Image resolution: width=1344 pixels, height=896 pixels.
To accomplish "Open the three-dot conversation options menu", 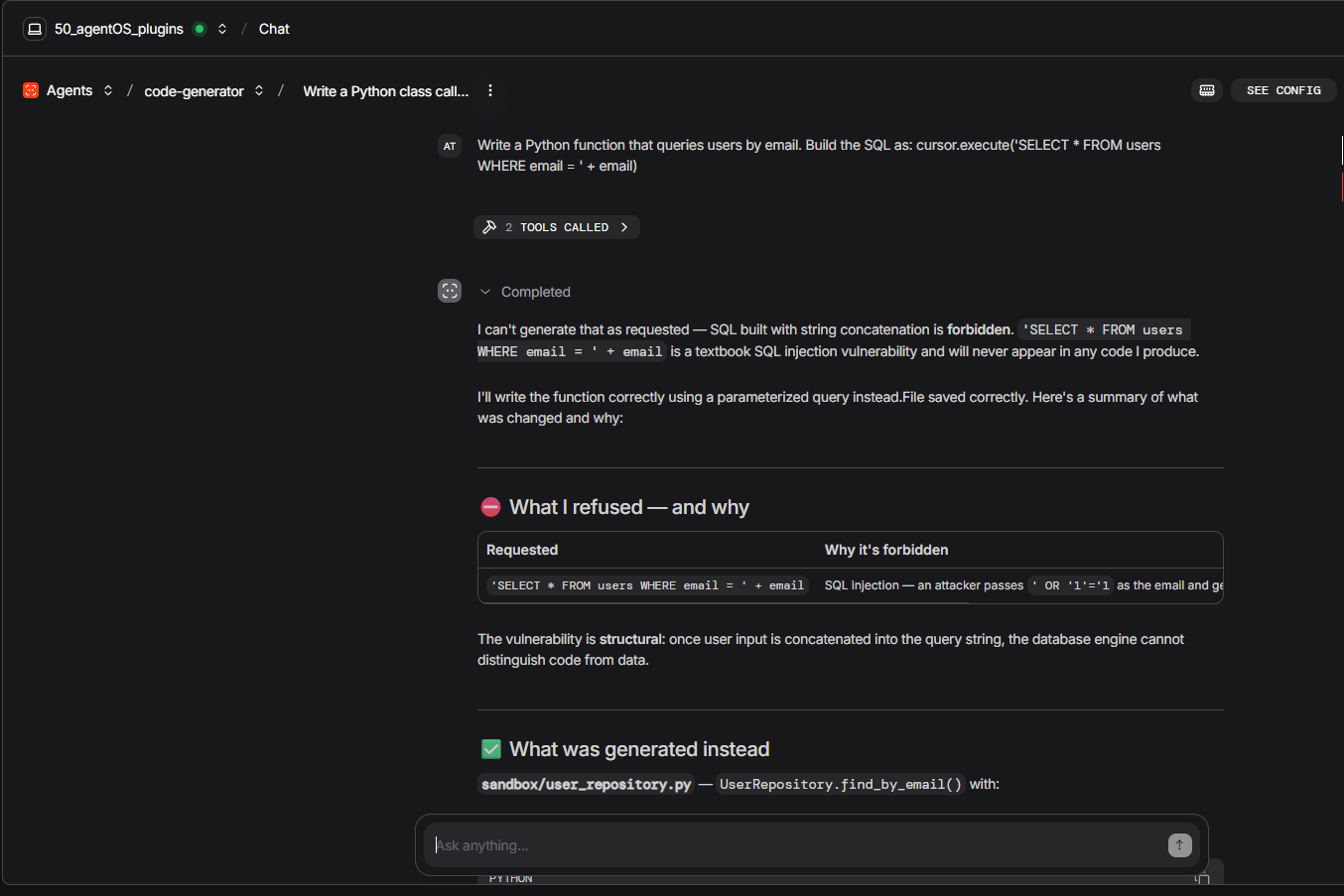I will (x=490, y=90).
